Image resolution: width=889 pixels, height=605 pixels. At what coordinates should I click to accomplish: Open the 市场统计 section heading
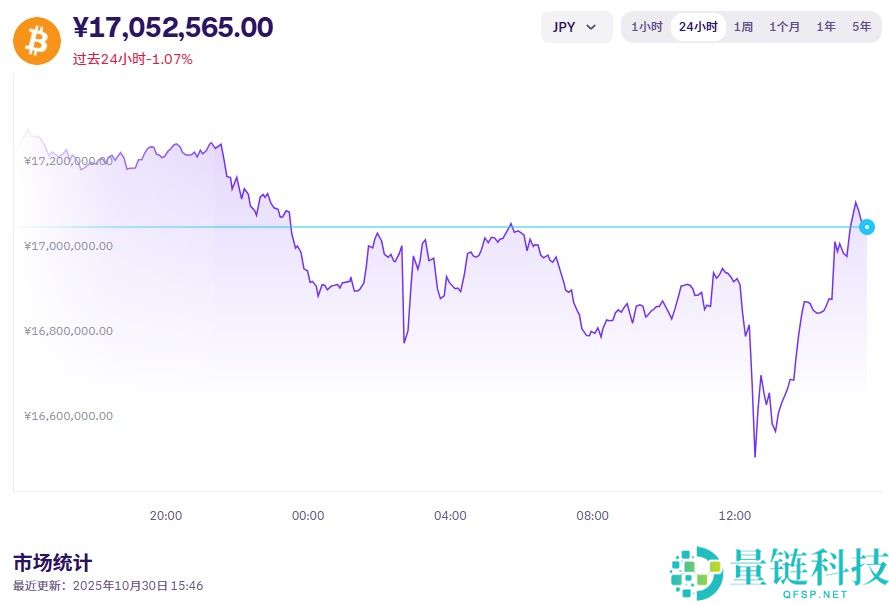[x=52, y=562]
